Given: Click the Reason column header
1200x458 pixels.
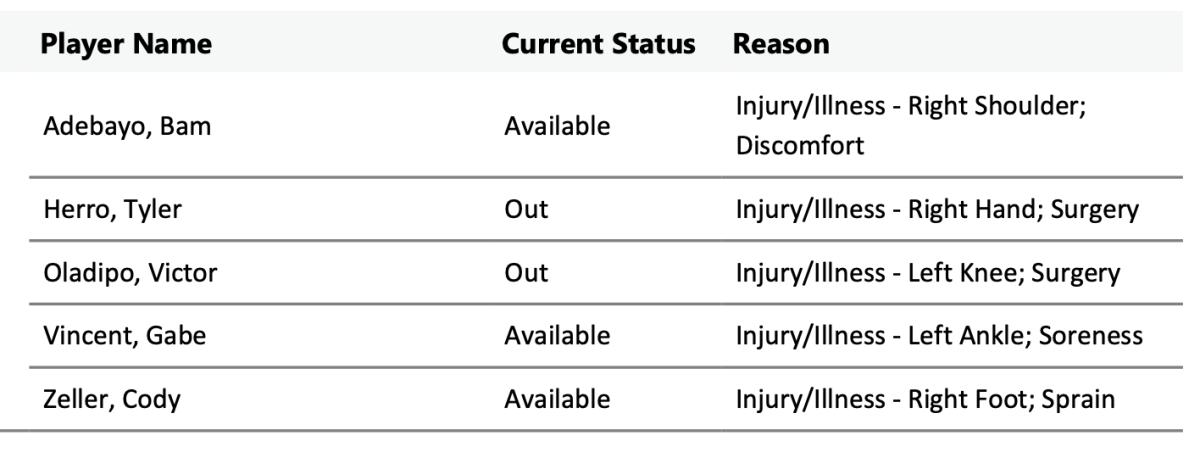Looking at the screenshot, I should click(x=781, y=45).
